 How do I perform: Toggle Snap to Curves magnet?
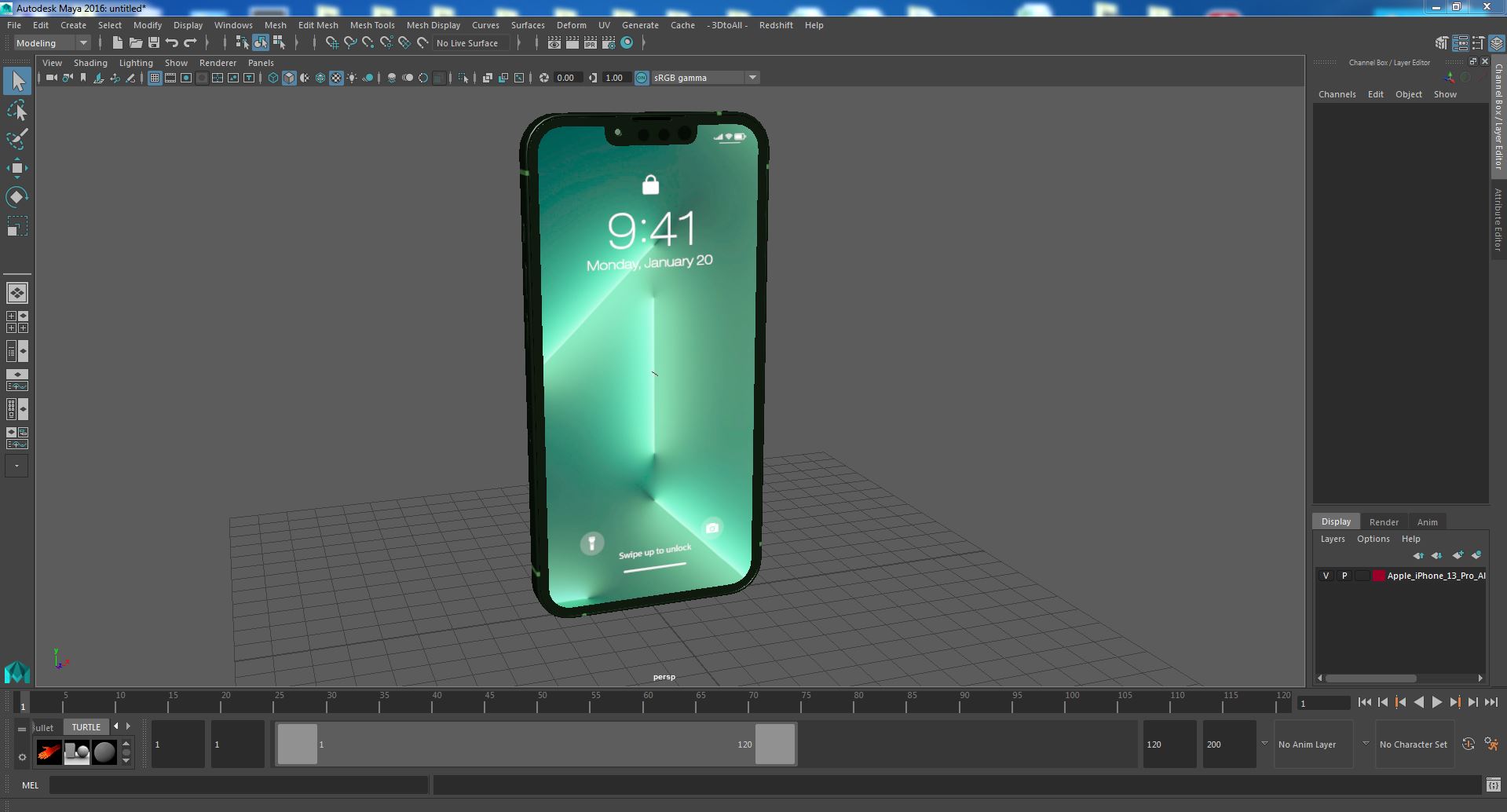click(350, 43)
